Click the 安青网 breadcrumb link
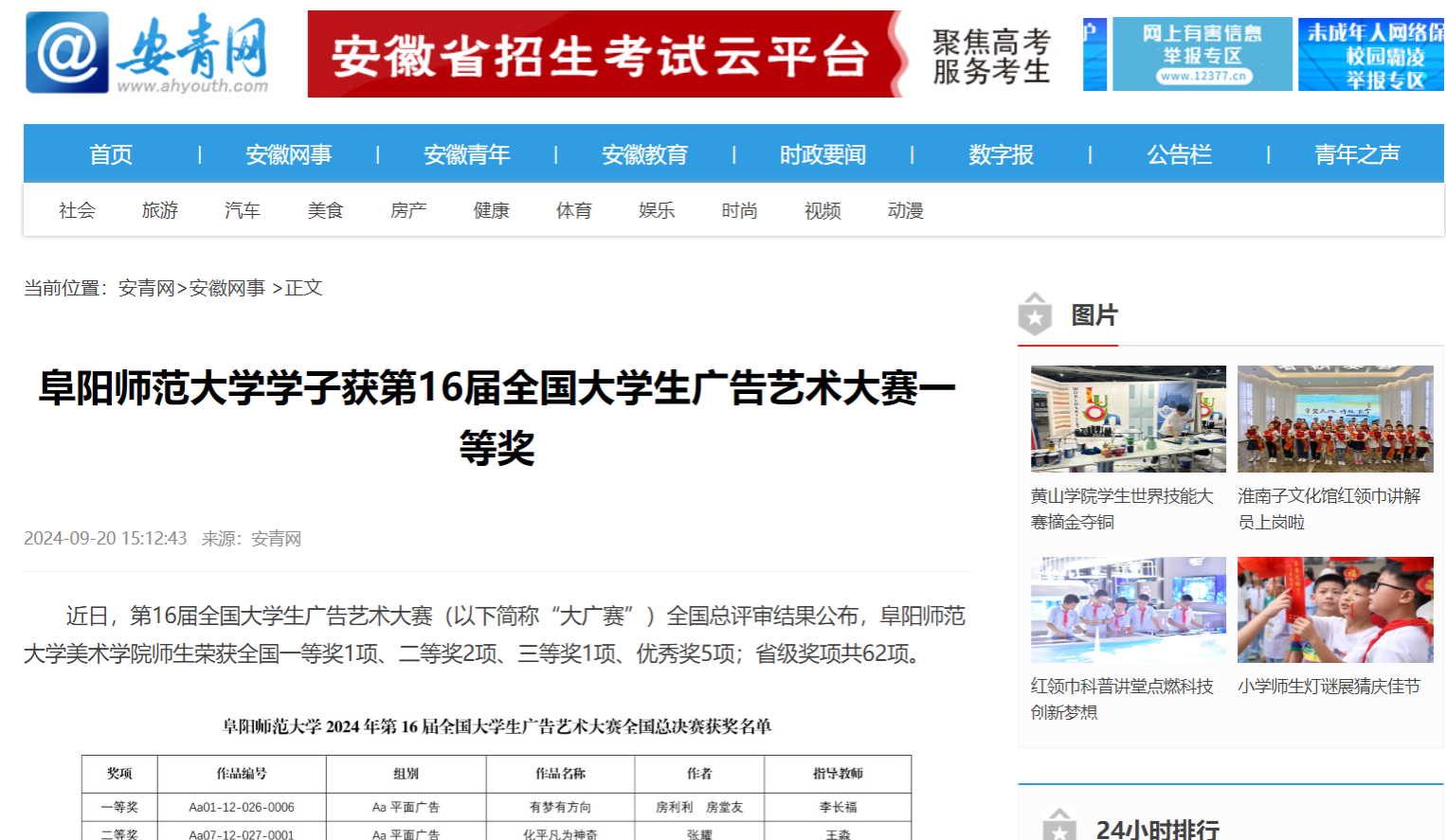1446x840 pixels. [146, 288]
